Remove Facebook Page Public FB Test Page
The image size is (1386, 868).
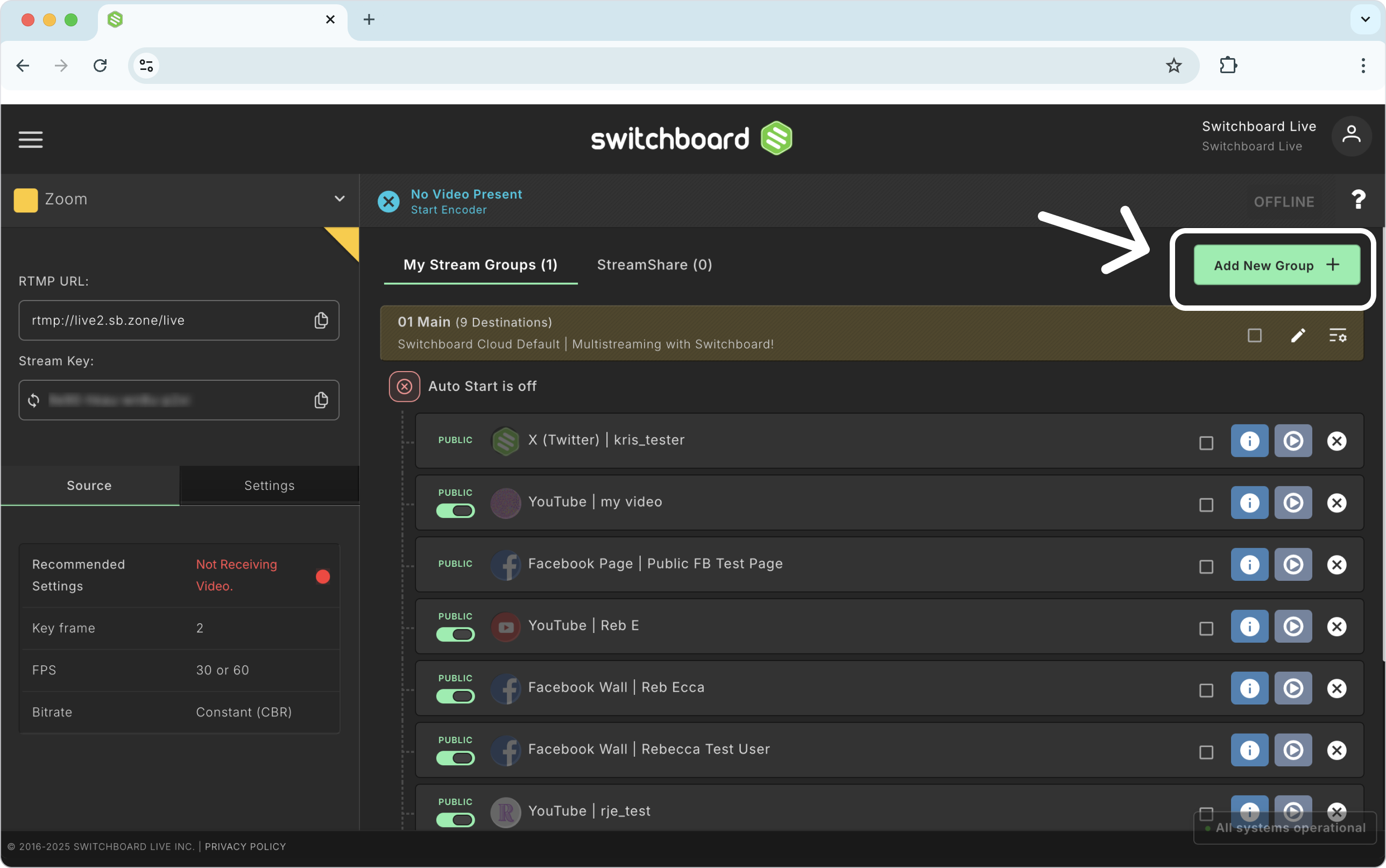[1336, 565]
